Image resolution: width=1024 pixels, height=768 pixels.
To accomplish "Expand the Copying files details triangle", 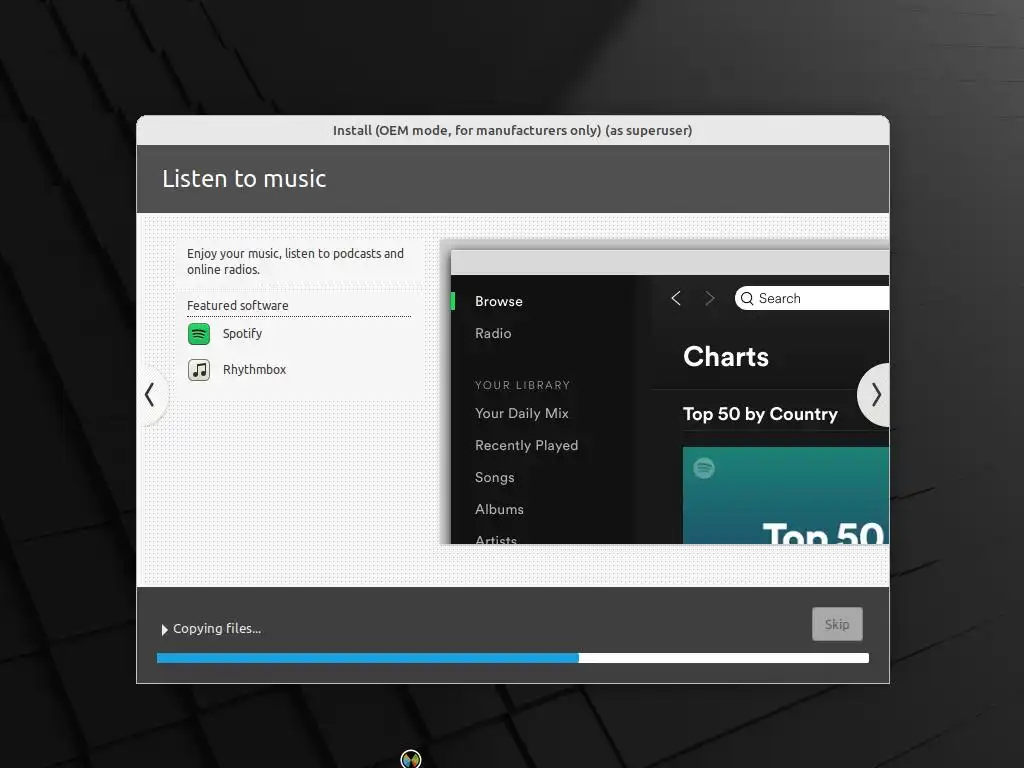I will click(165, 630).
